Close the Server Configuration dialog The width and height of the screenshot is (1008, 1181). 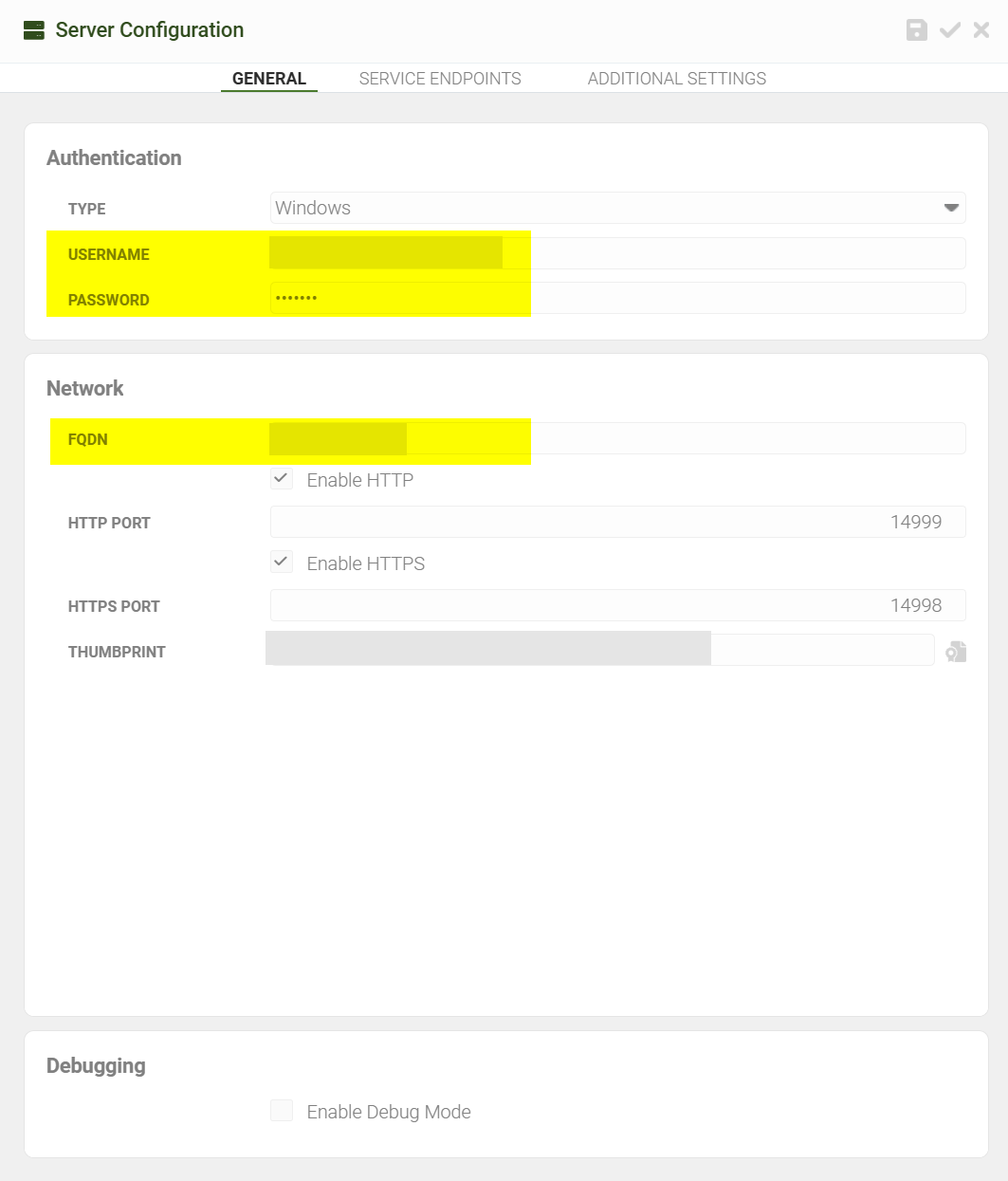pos(981,30)
